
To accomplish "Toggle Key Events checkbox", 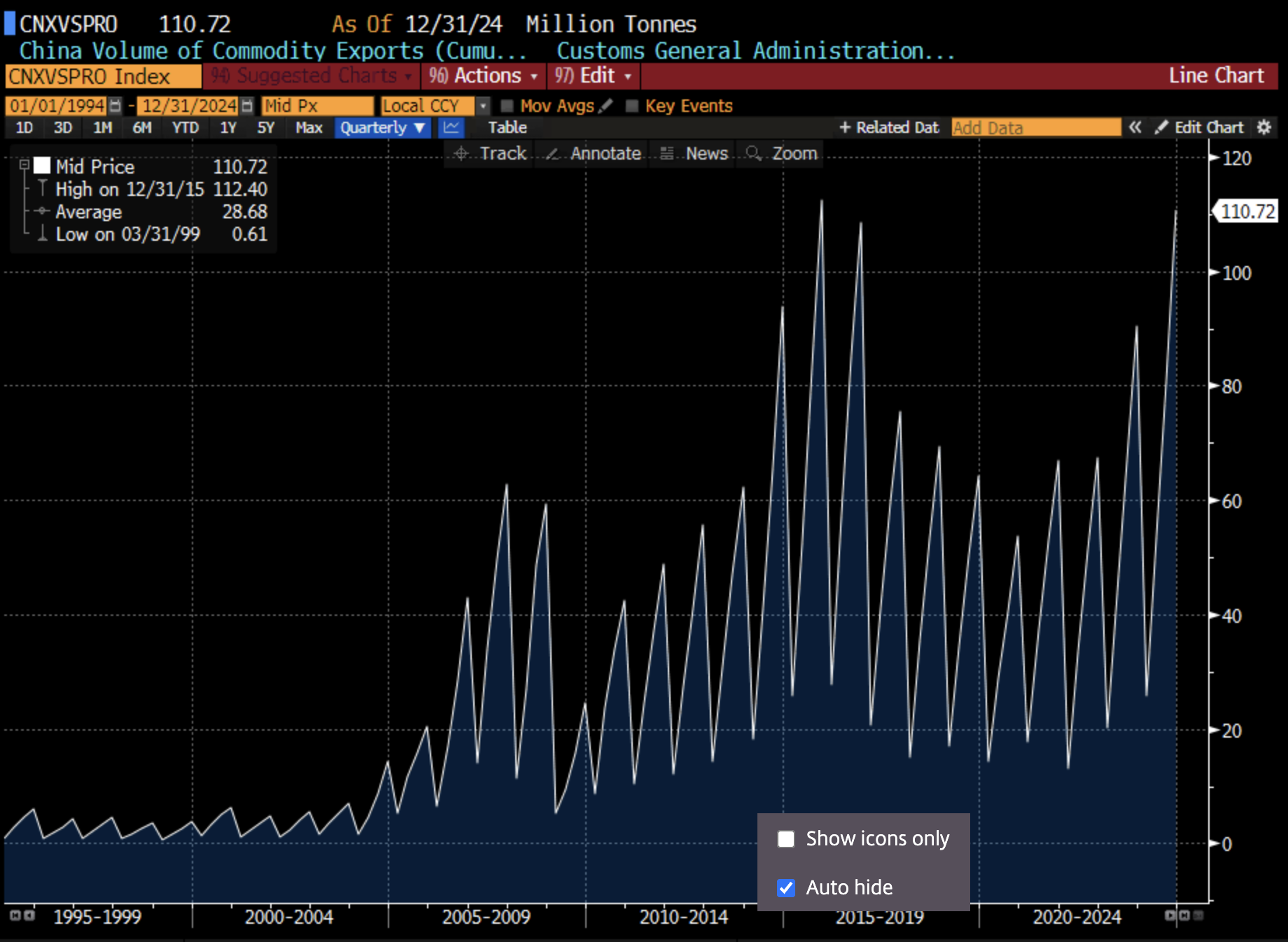I will click(632, 106).
